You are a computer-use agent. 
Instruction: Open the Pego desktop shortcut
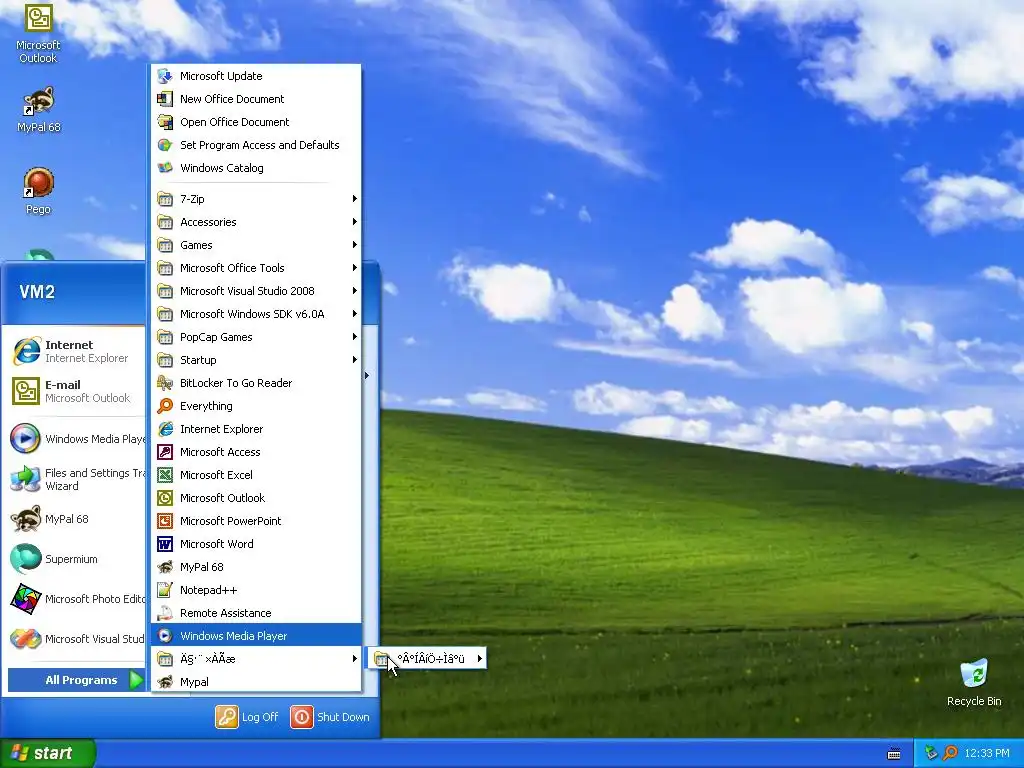[x=38, y=191]
